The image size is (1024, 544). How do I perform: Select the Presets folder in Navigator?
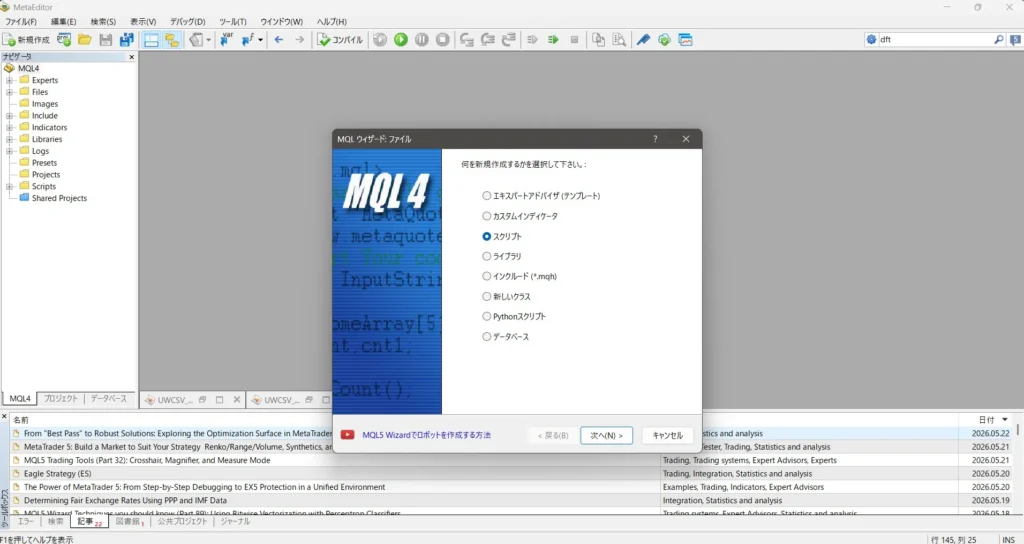tap(44, 163)
